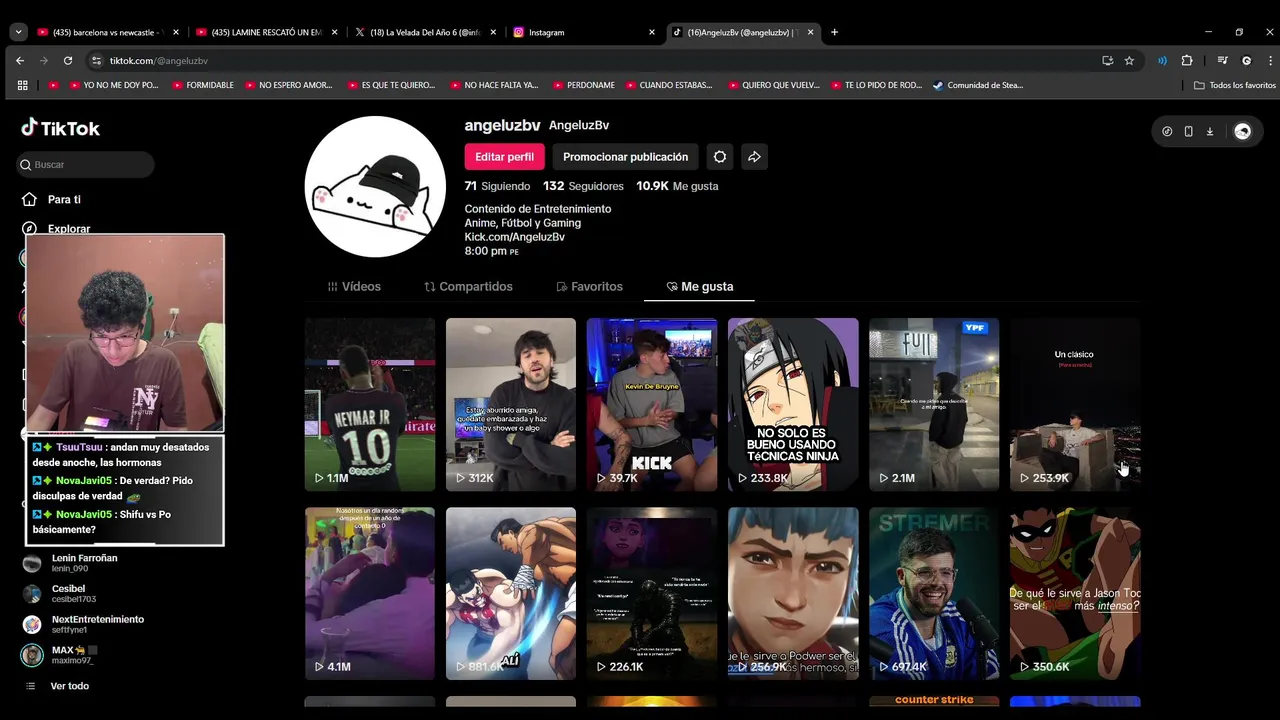This screenshot has width=1280, height=720.
Task: Open the video with 312K views
Action: pyautogui.click(x=511, y=404)
